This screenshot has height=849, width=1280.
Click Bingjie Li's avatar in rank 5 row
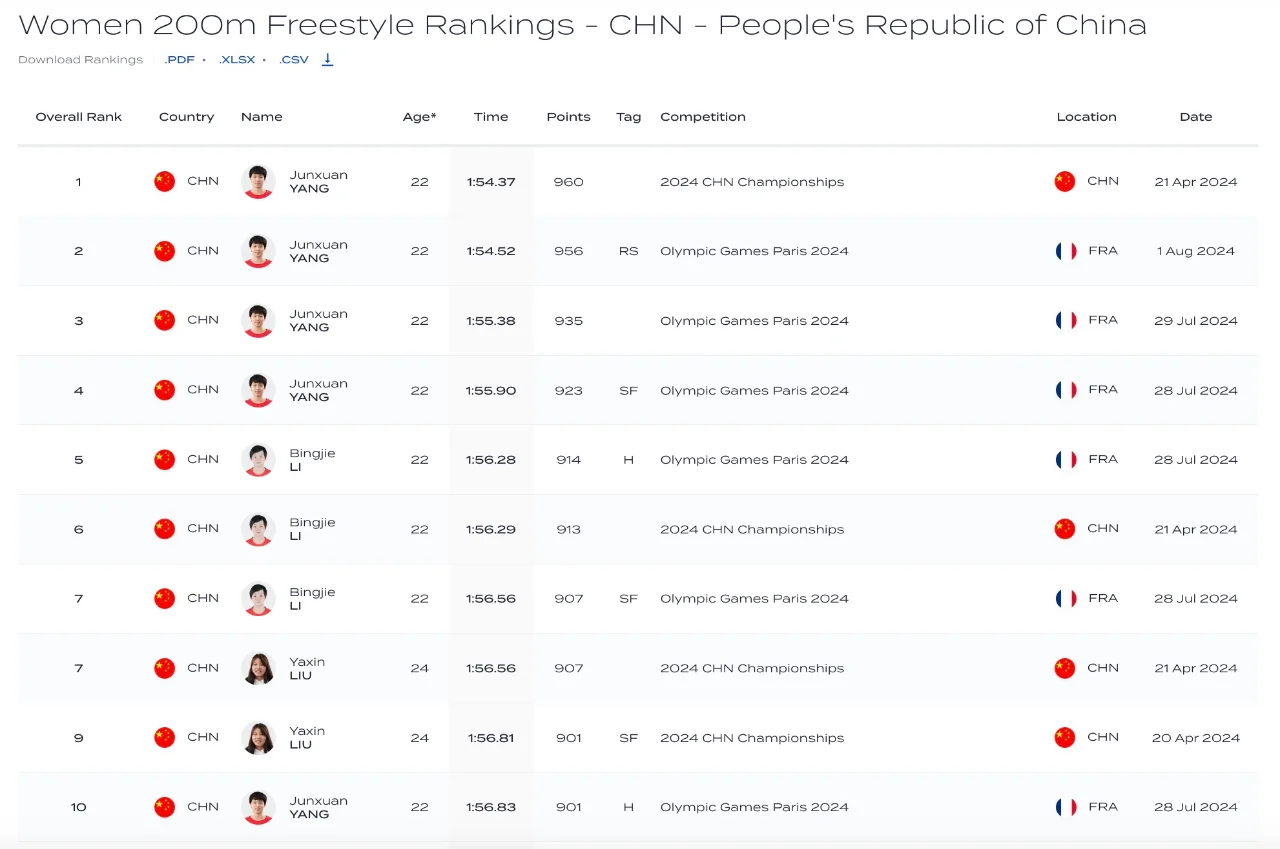coord(259,460)
